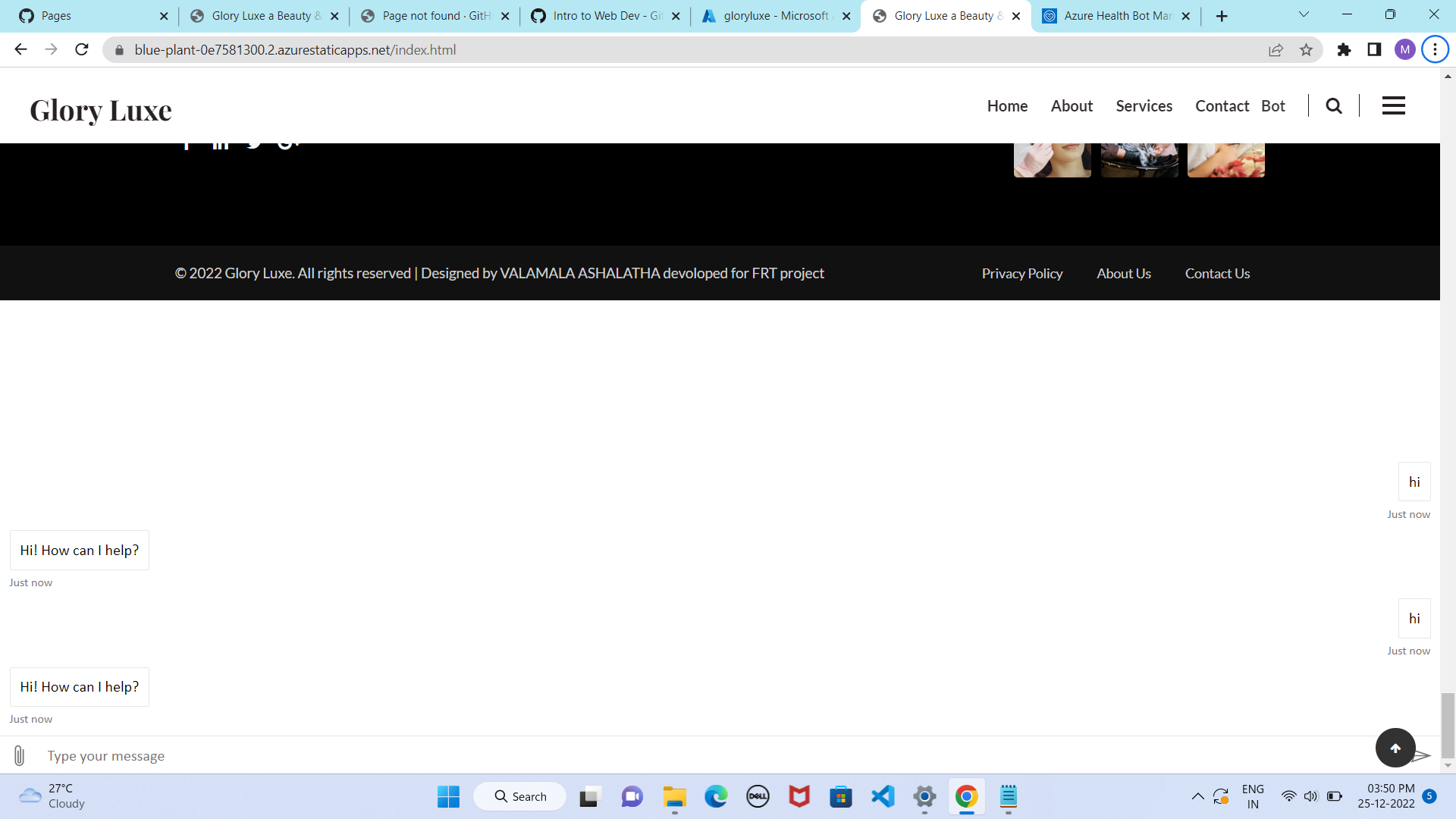
Task: Open the browser extensions puzzle icon
Action: point(1344,50)
